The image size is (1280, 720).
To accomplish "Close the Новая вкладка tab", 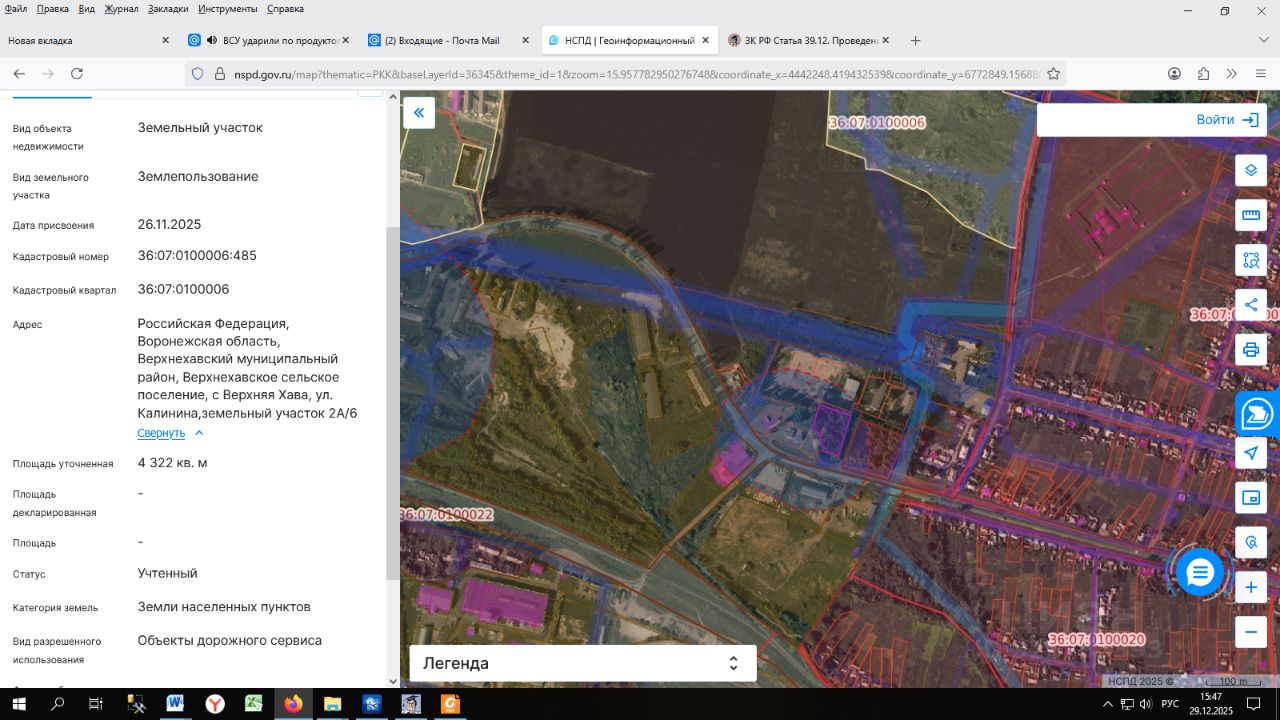I will tap(166, 41).
